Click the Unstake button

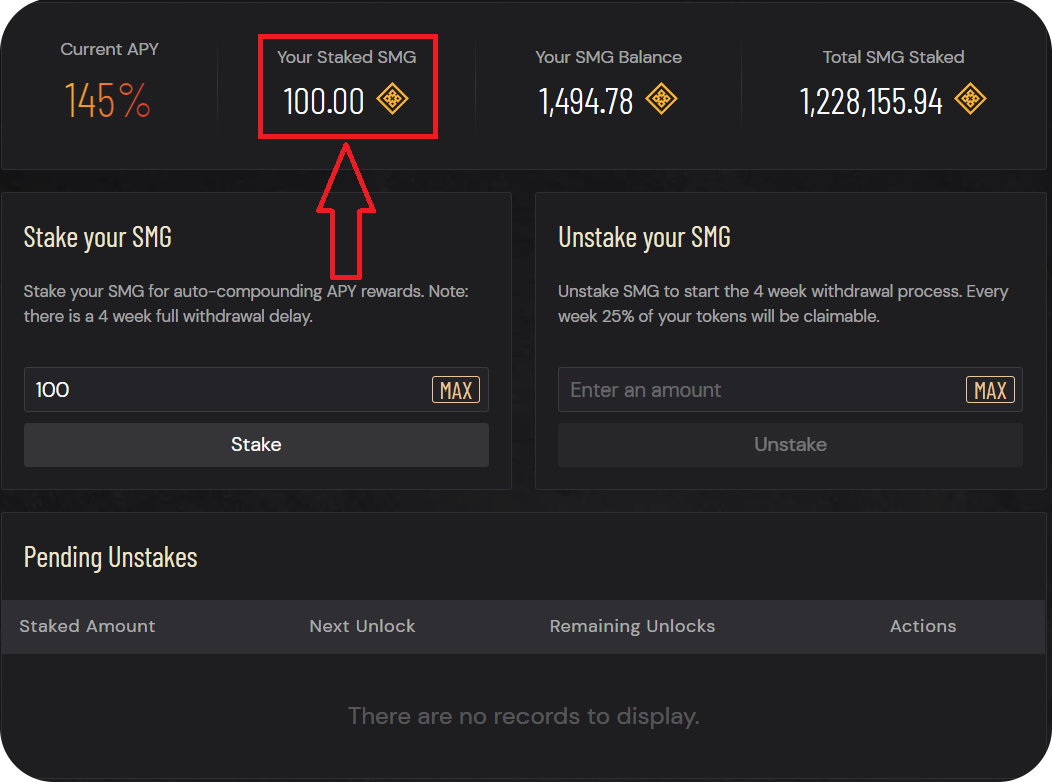pyautogui.click(x=790, y=445)
